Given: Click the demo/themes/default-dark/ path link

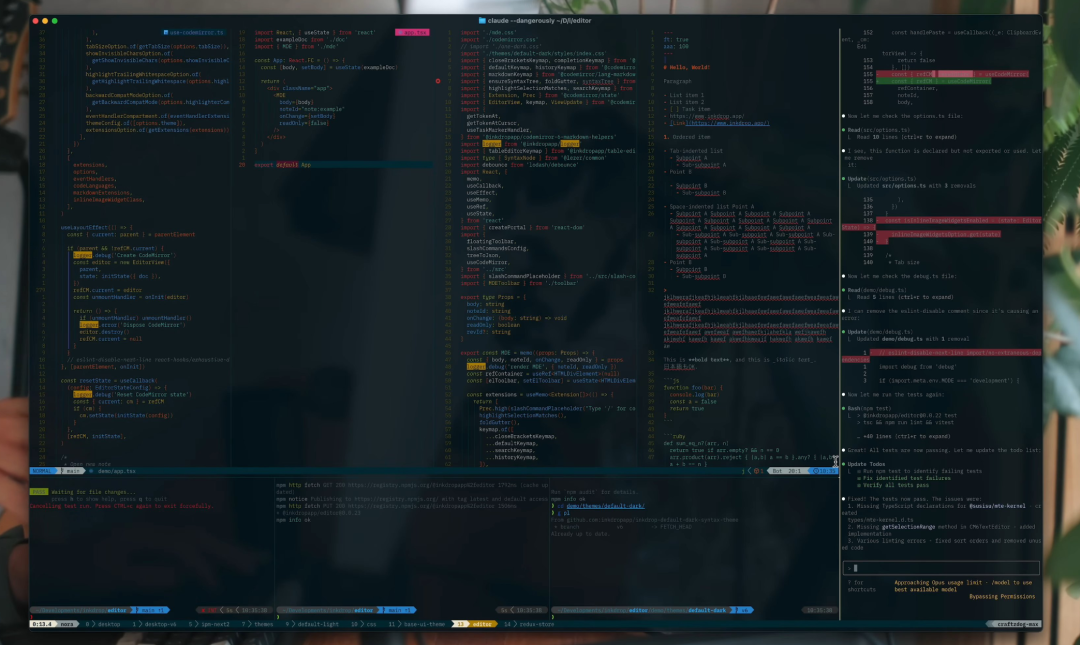Looking at the screenshot, I should click(x=605, y=506).
